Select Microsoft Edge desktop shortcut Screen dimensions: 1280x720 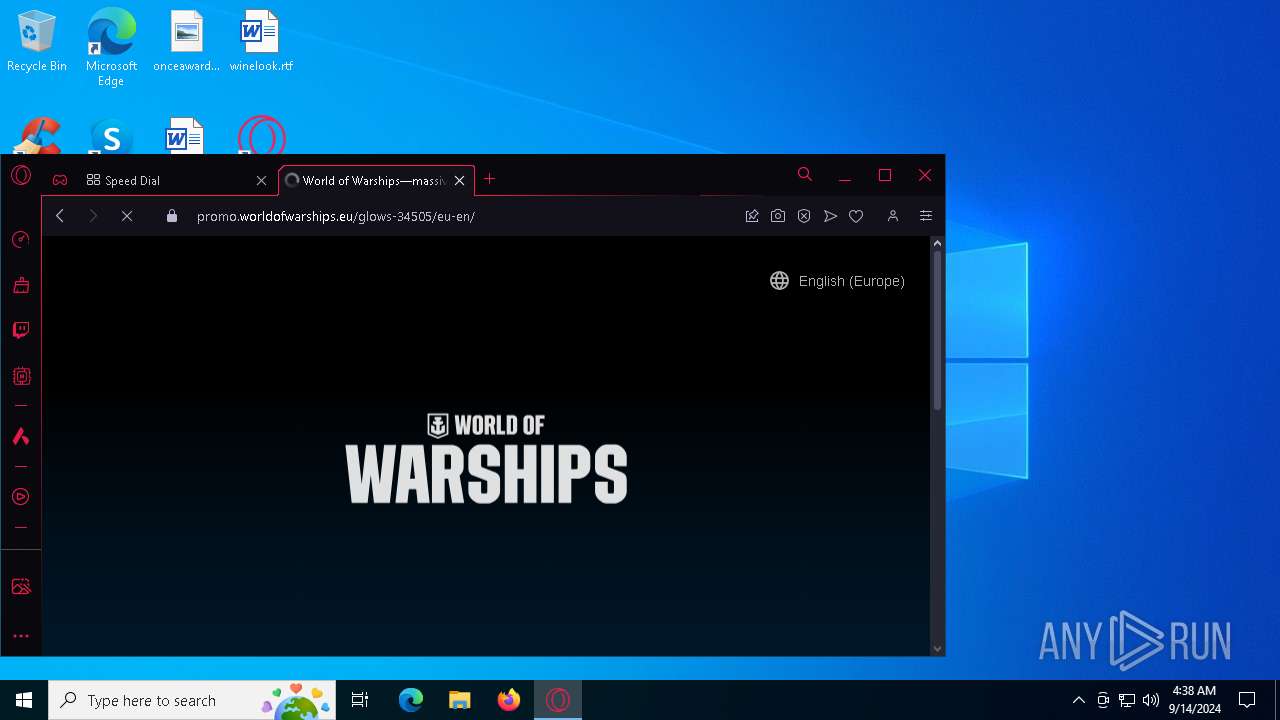tap(111, 47)
